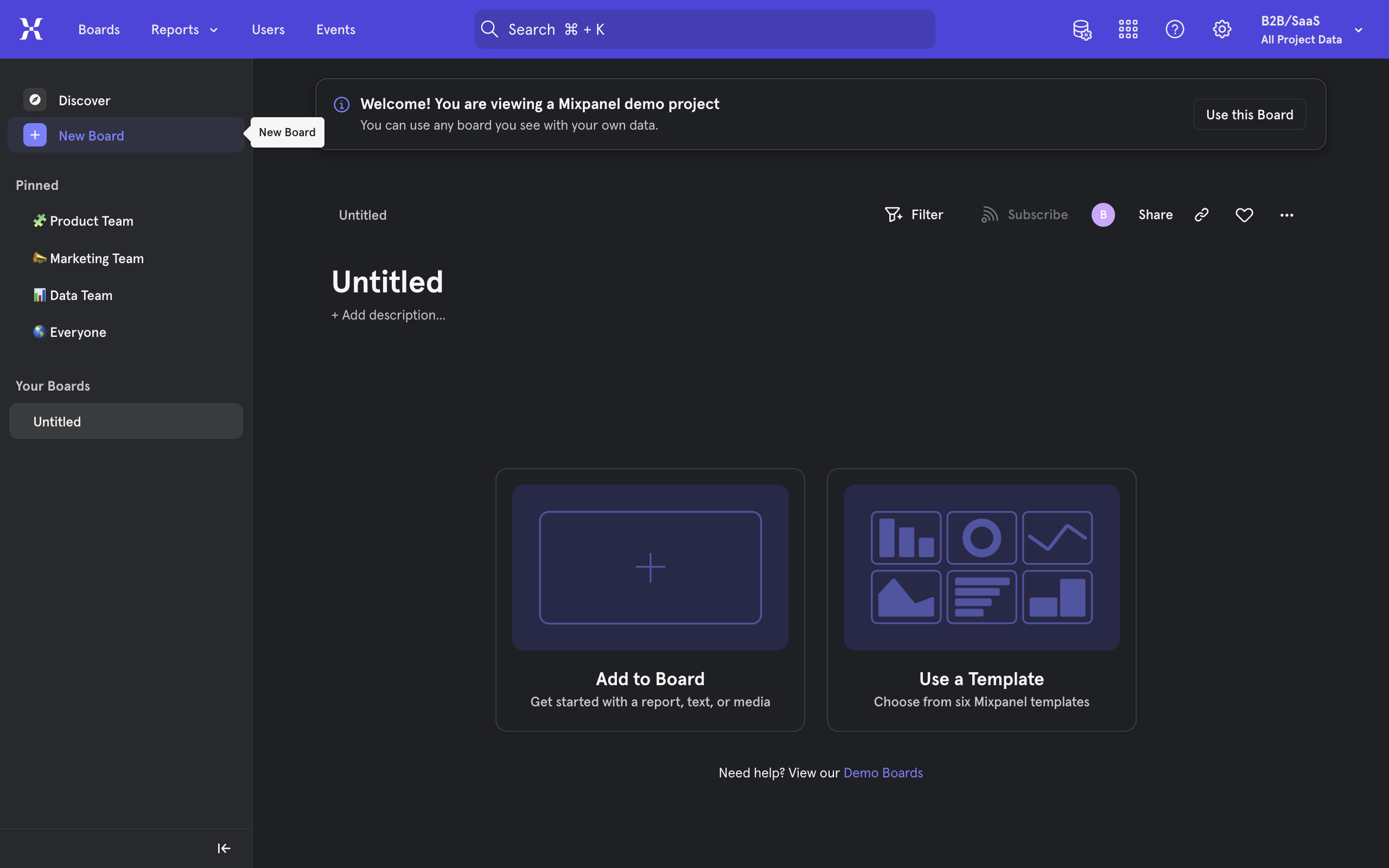The image size is (1389, 868).
Task: Click the Mixpanel logo icon
Action: [x=31, y=29]
